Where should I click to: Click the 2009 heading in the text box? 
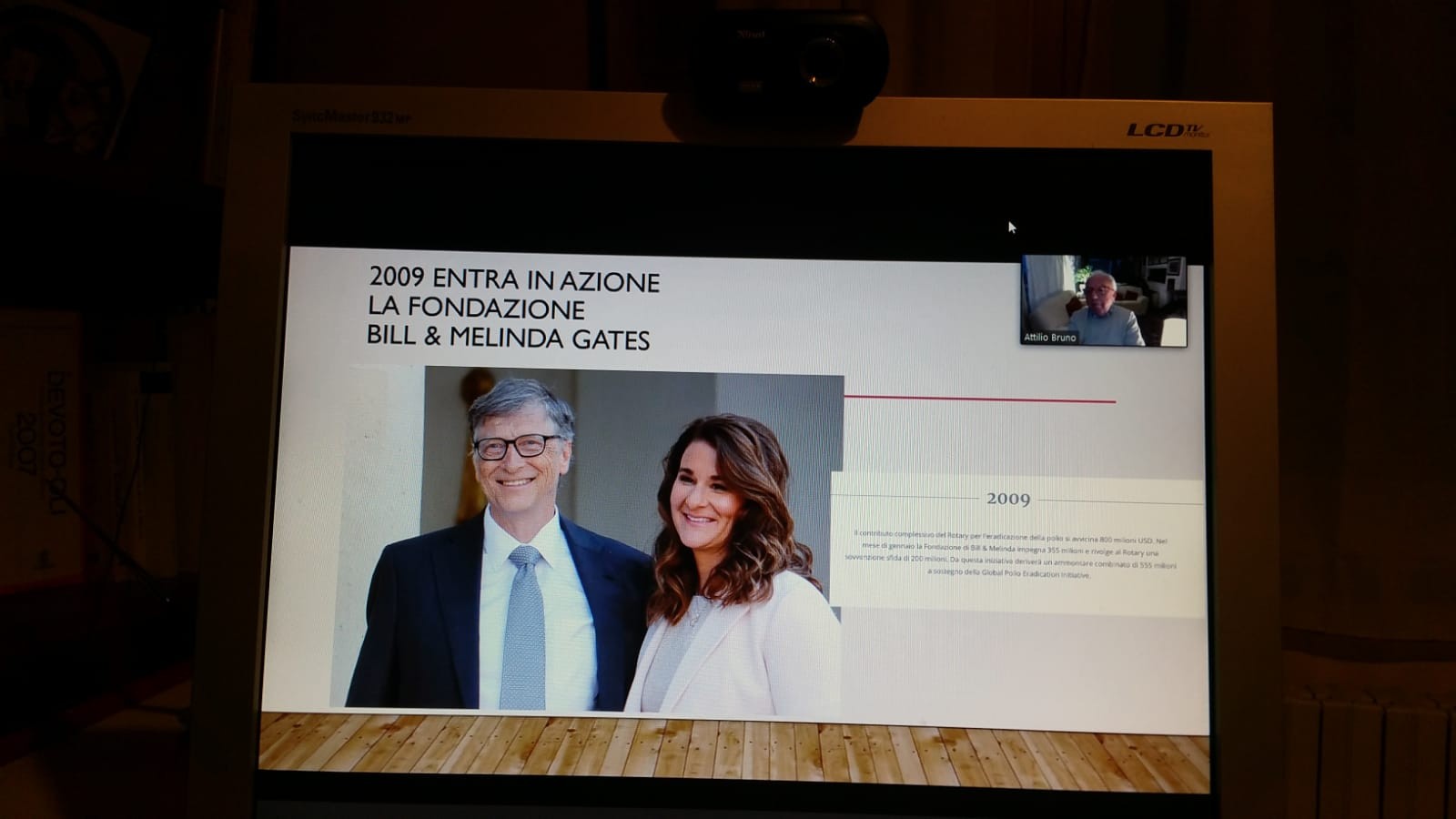1008,499
